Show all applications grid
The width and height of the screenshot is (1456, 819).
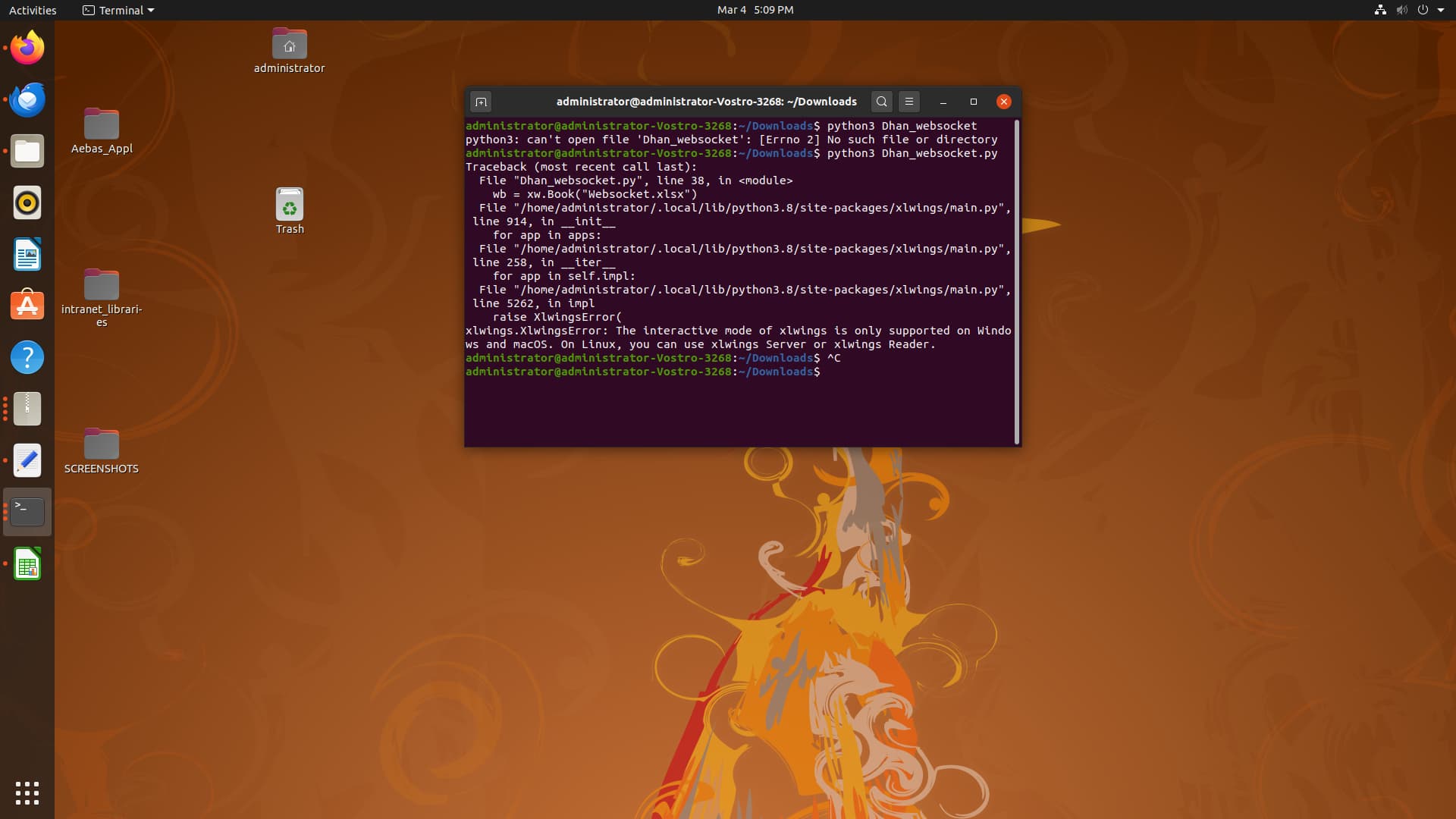click(x=27, y=792)
